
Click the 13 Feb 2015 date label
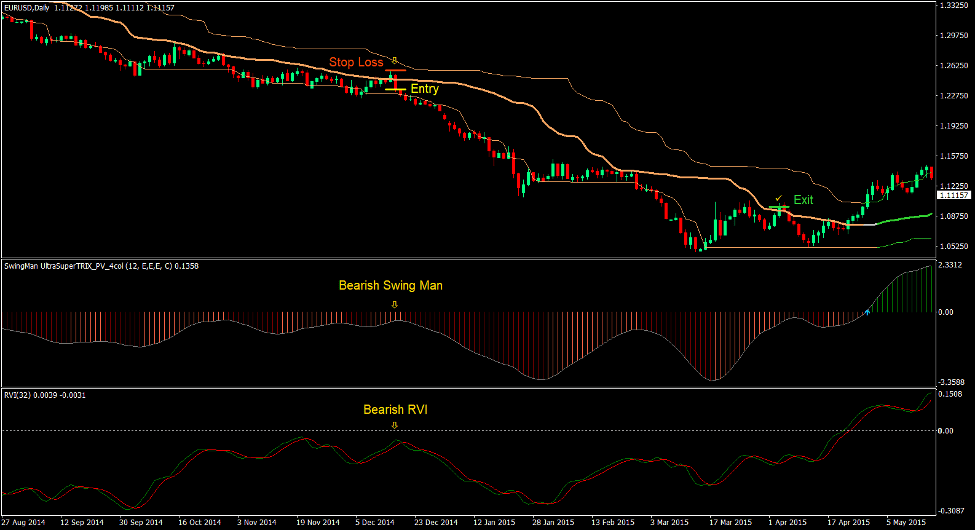[612, 522]
